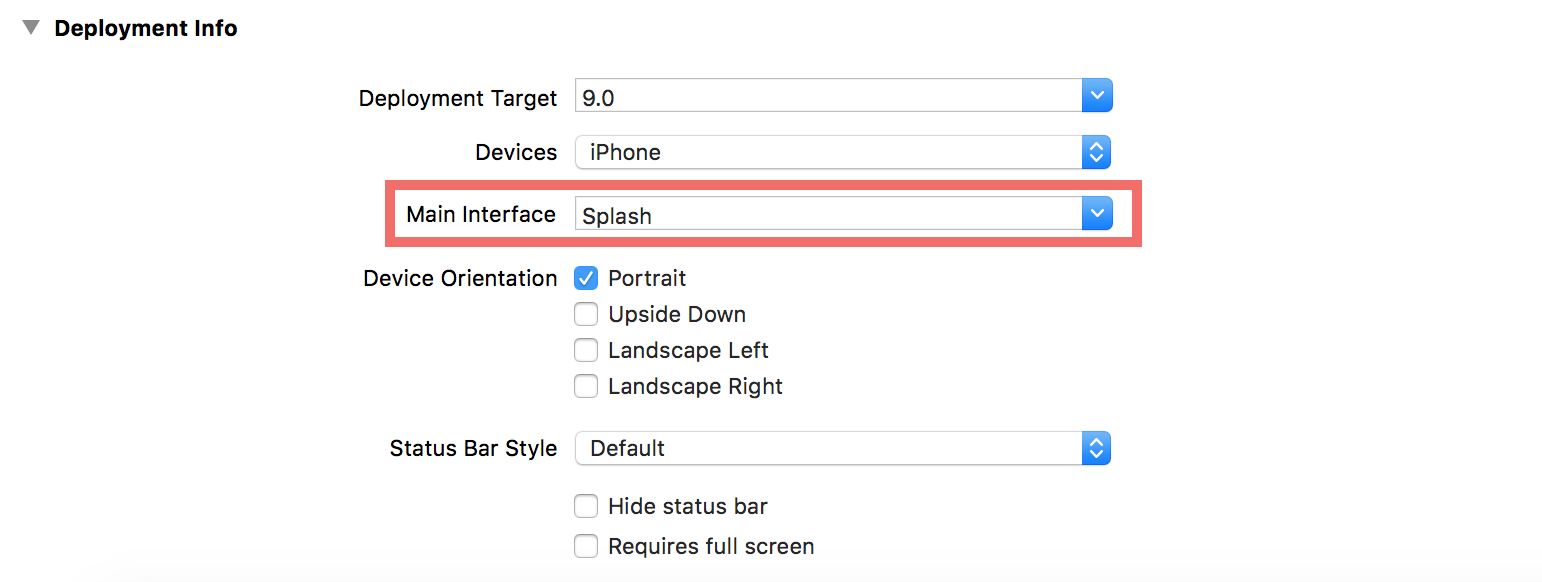
Task: Open Deployment Target dropdown arrow
Action: click(x=1097, y=97)
